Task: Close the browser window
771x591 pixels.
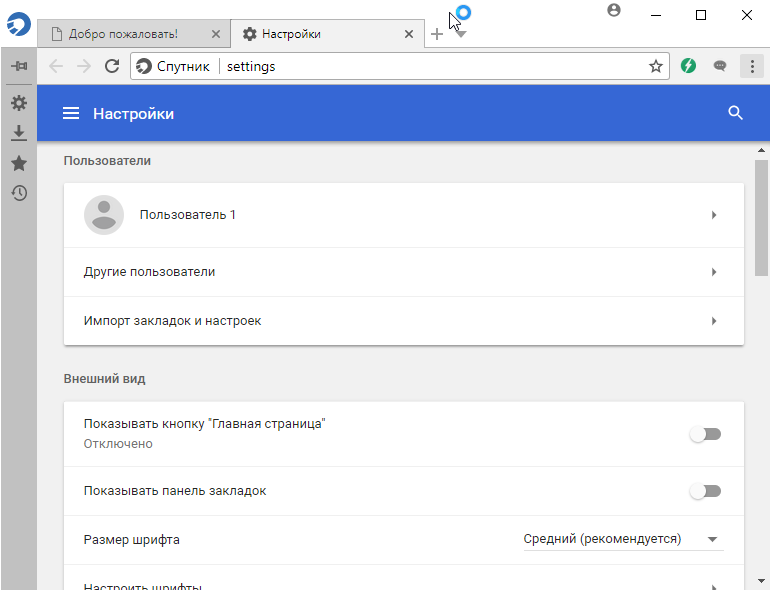Action: [746, 15]
